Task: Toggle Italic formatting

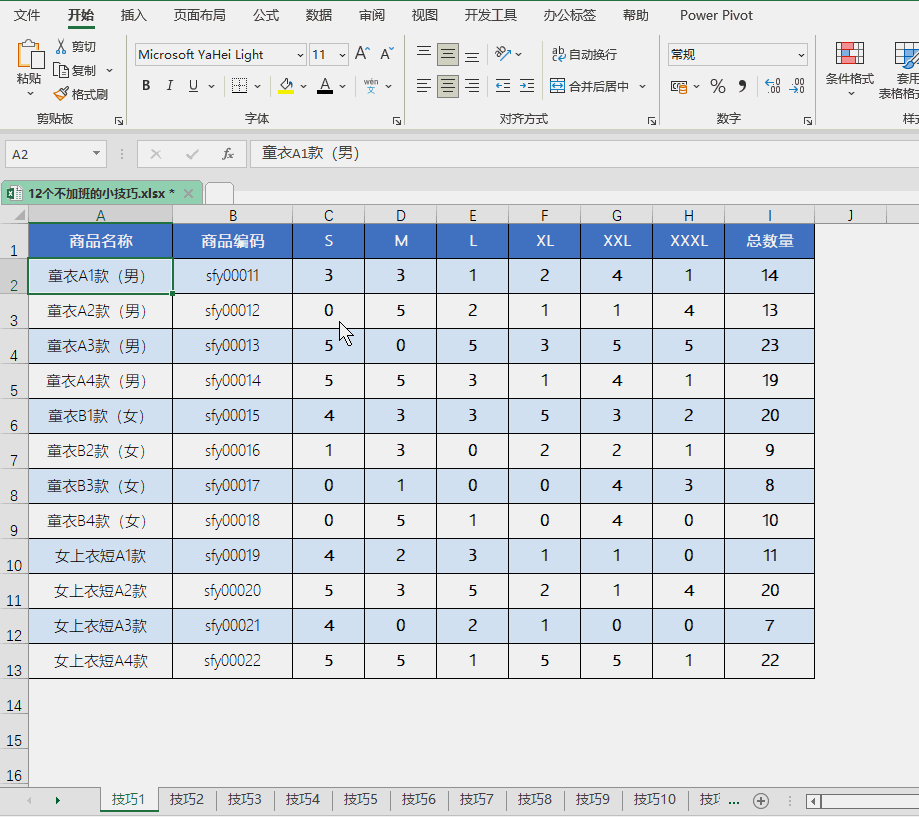Action: click(169, 86)
